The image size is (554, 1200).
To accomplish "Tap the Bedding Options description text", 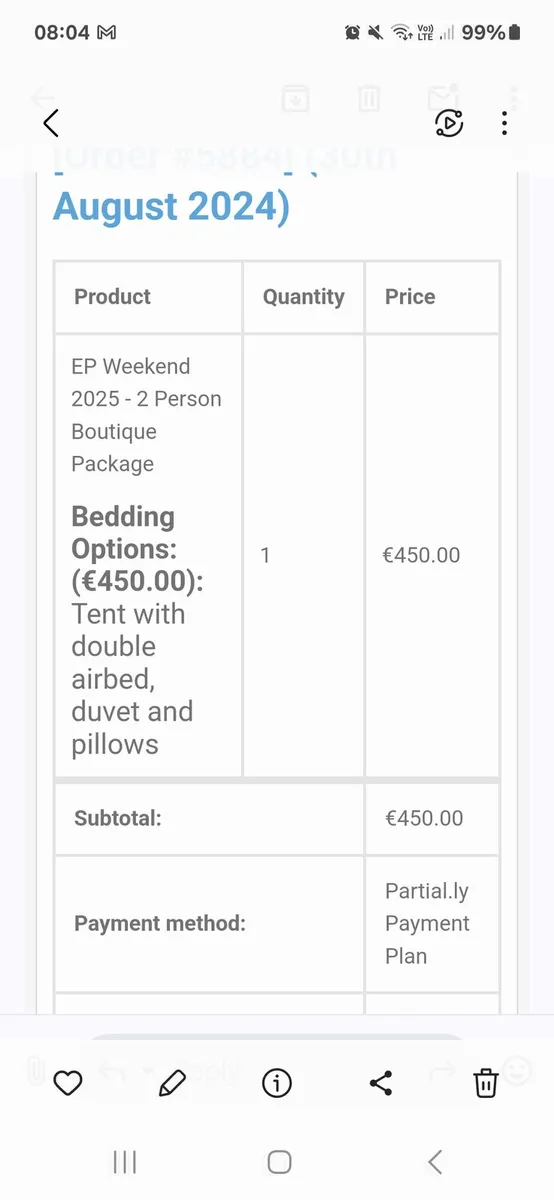I will click(132, 630).
